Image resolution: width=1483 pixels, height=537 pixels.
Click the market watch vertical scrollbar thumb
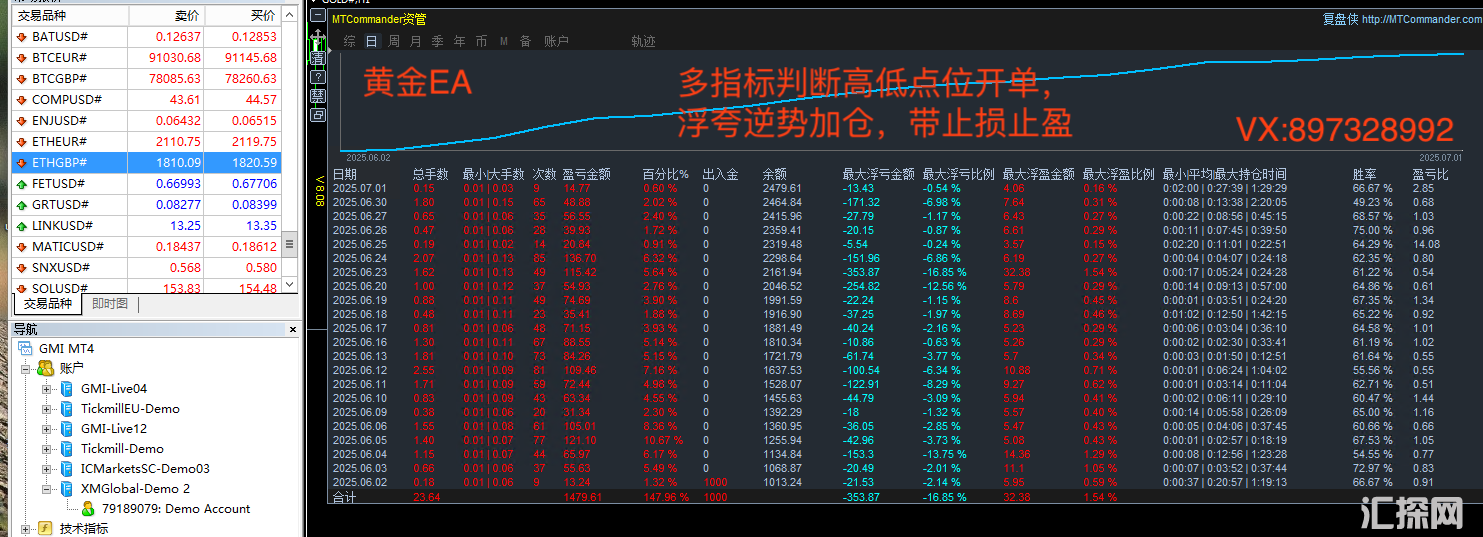point(290,244)
